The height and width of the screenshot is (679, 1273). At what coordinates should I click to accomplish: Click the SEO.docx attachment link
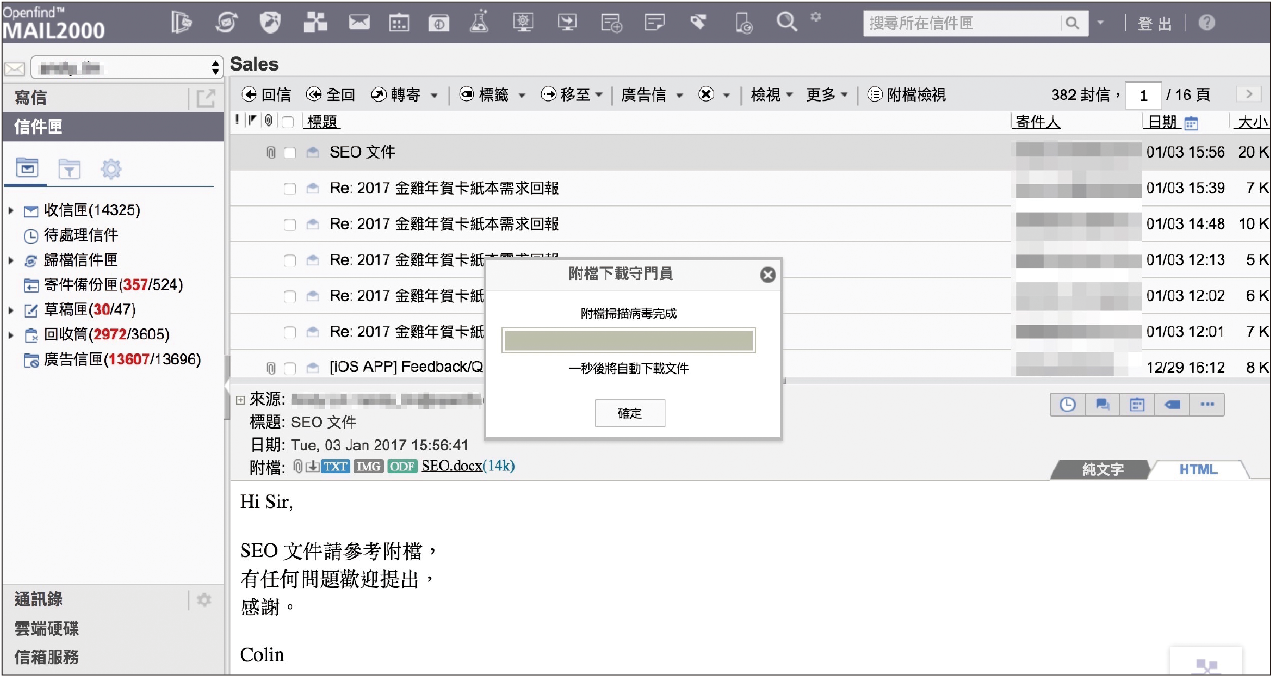point(451,466)
